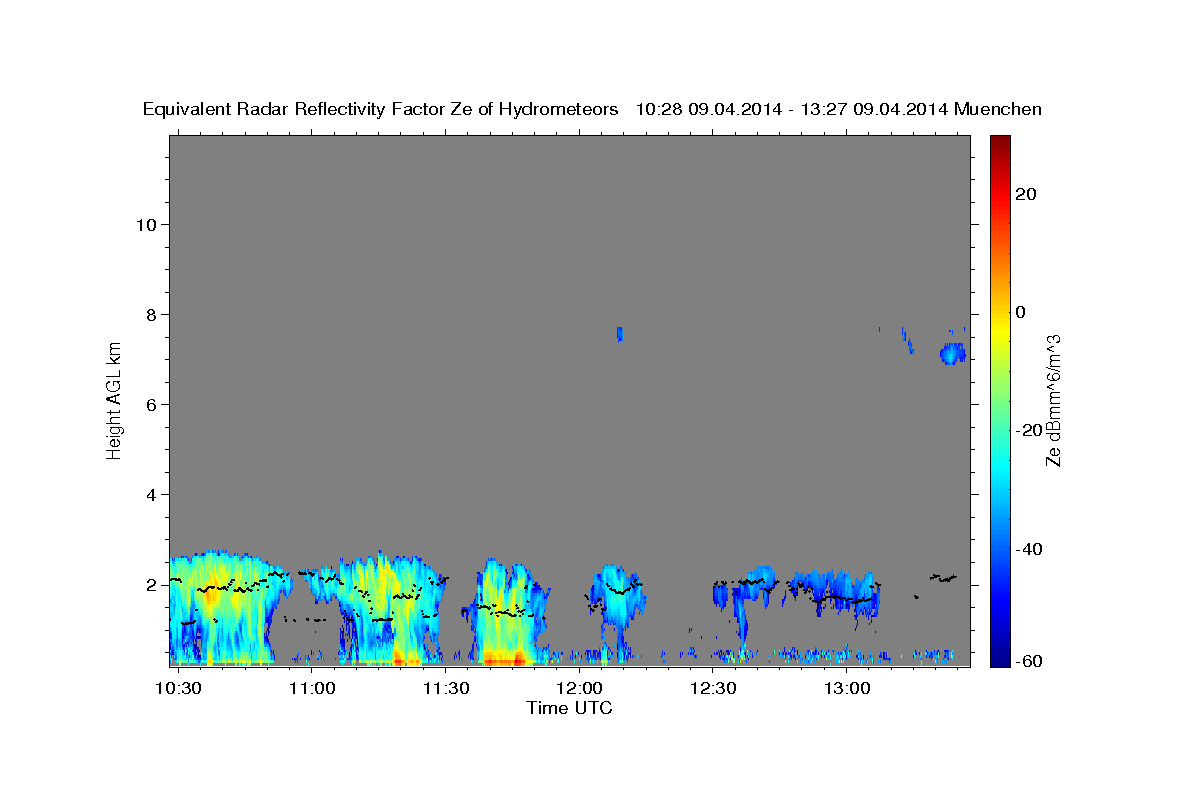1200x800 pixels.
Task: Click the colorbar label 'Ze dBmm^6/m^3'
Action: pyautogui.click(x=1053, y=400)
